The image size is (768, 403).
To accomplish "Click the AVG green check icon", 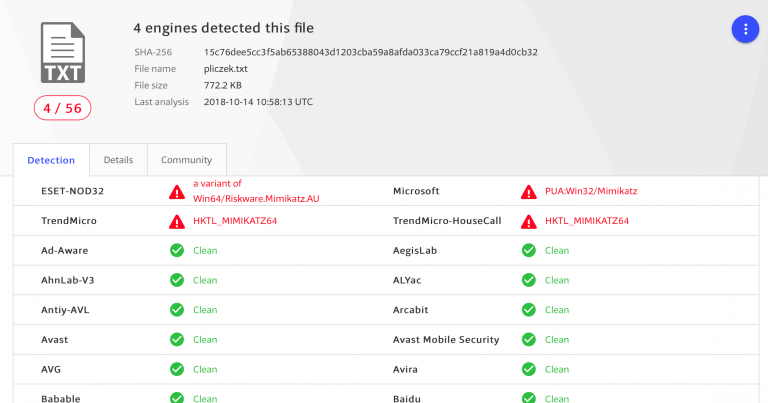I will 177,369.
